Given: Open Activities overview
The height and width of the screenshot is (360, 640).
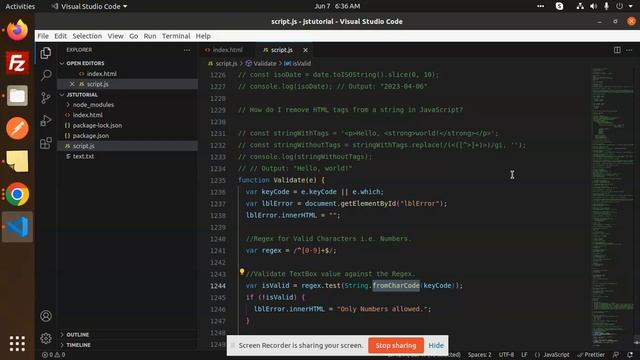Looking at the screenshot, I should coord(20,6).
